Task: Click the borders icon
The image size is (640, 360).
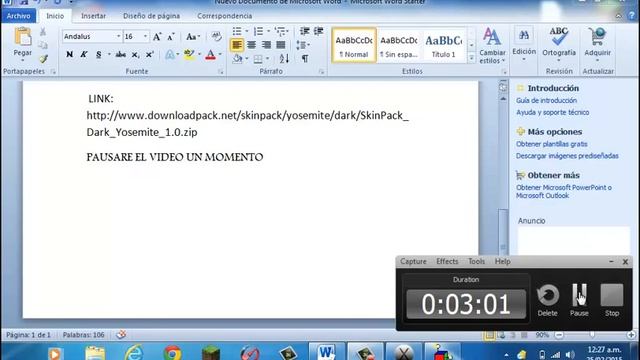Action: [x=258, y=59]
